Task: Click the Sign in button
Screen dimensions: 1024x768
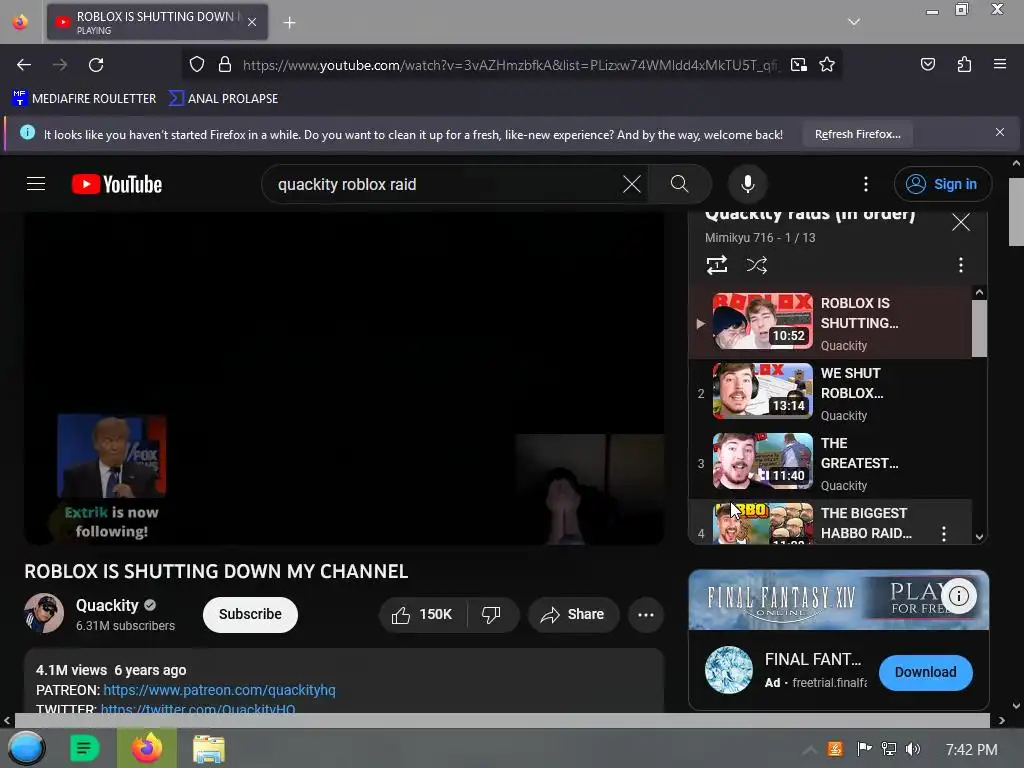Action: click(942, 184)
